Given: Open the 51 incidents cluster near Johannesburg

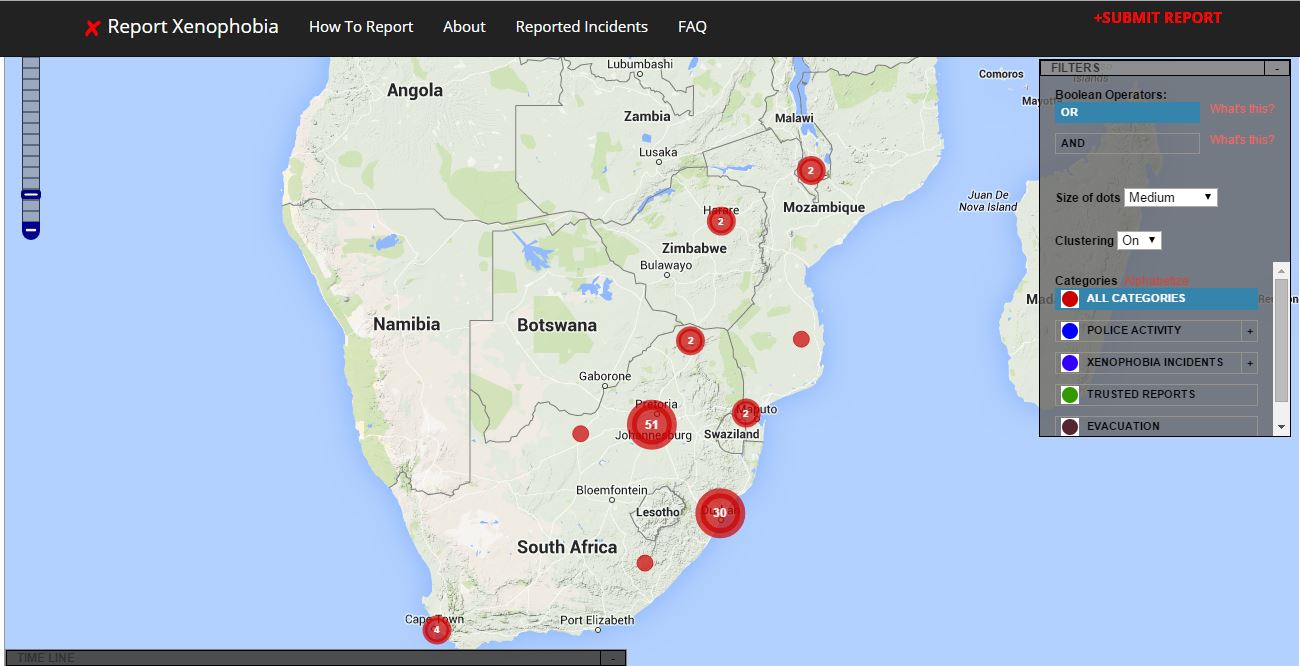Looking at the screenshot, I should click(652, 425).
